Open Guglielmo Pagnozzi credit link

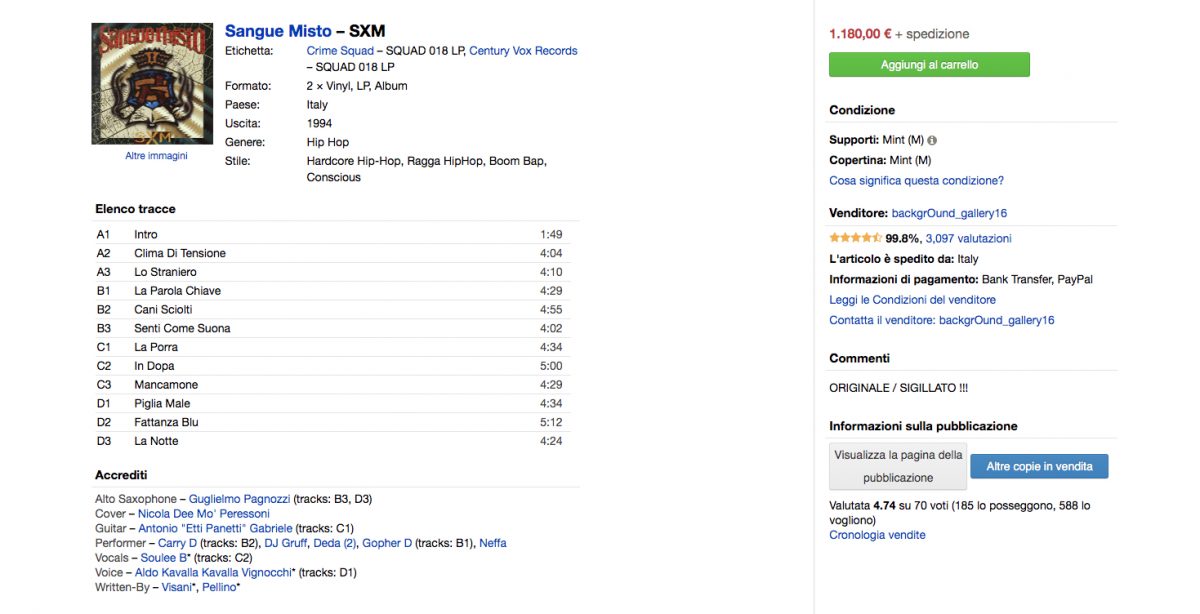click(239, 499)
